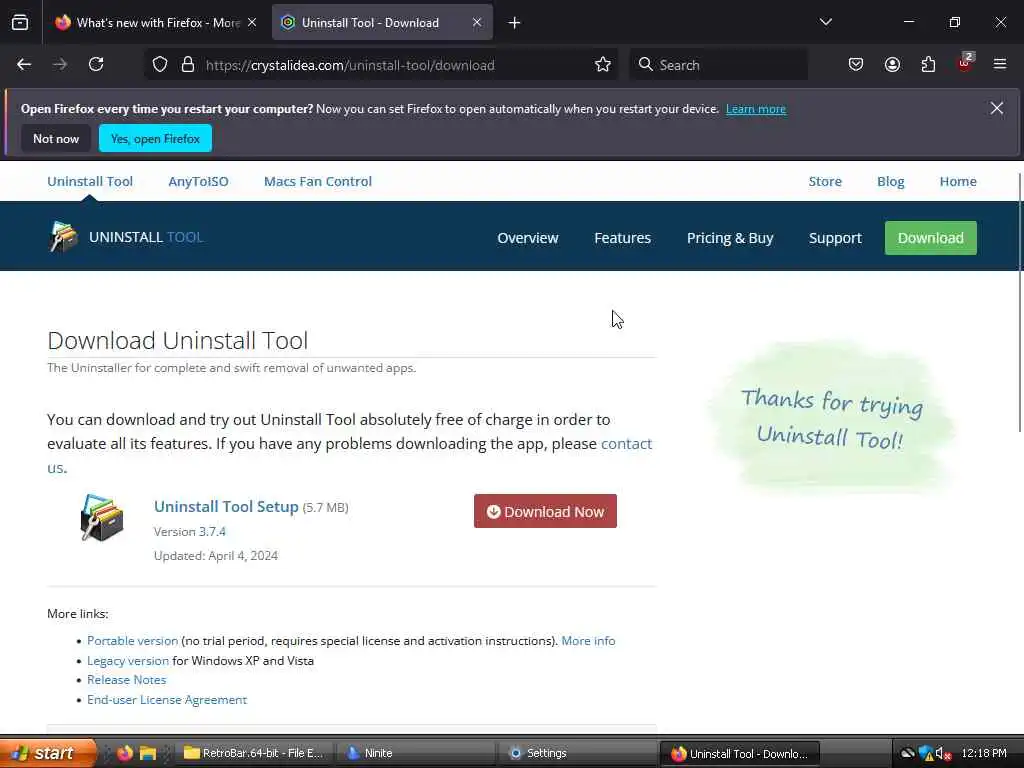Screen dimensions: 1024x768
Task: Click uBlock extension icon with badge
Action: click(965, 63)
